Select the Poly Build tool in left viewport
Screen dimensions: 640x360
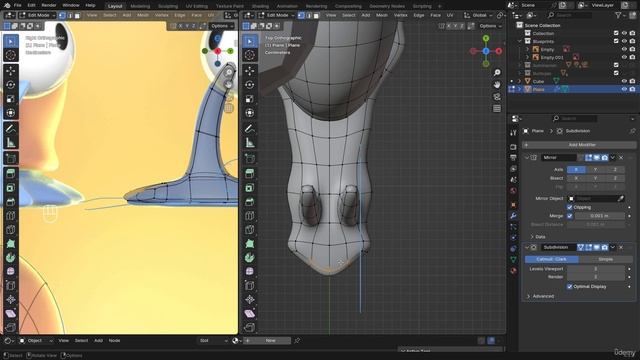click(11, 244)
